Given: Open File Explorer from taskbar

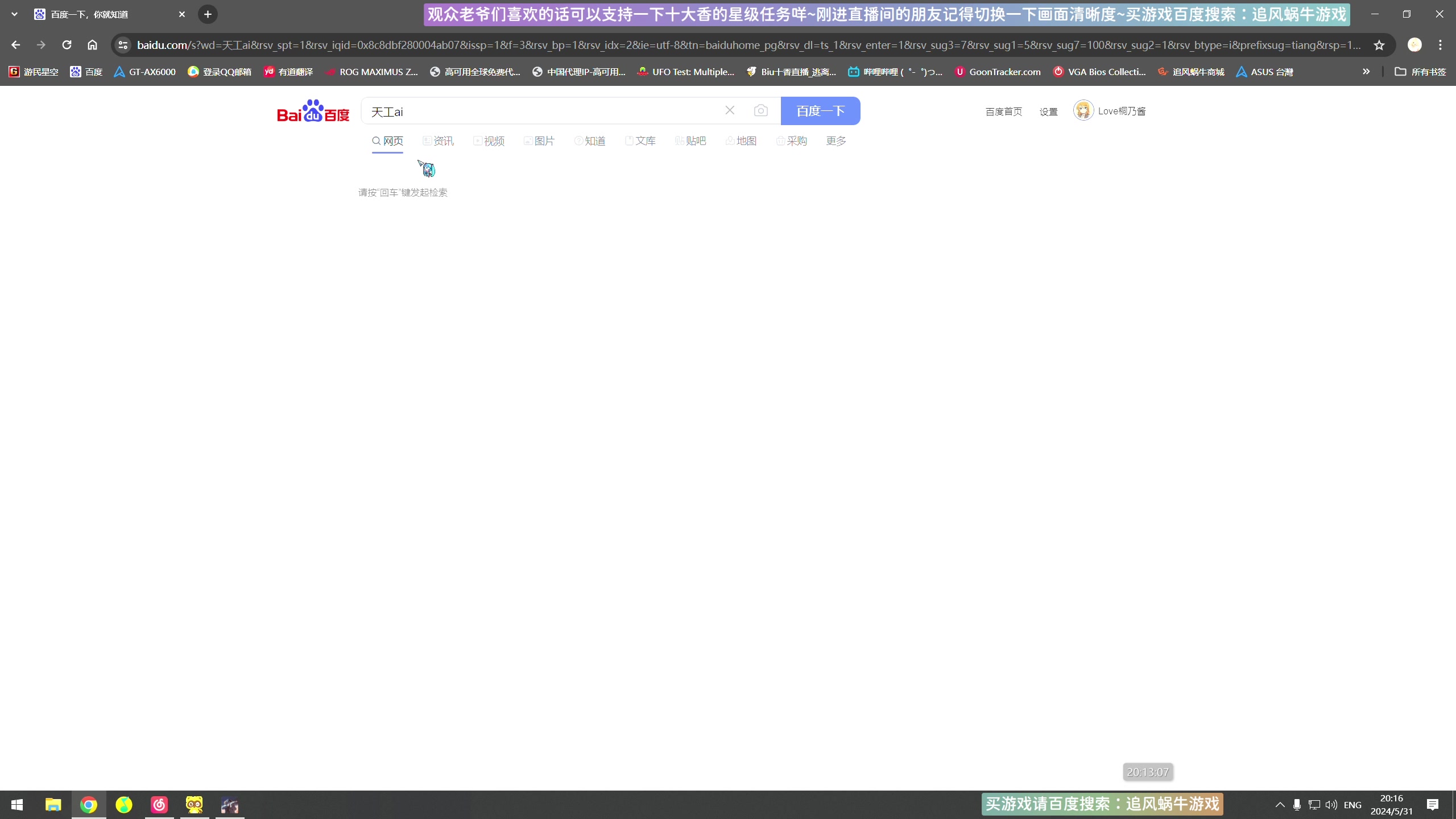Looking at the screenshot, I should pyautogui.click(x=53, y=805).
